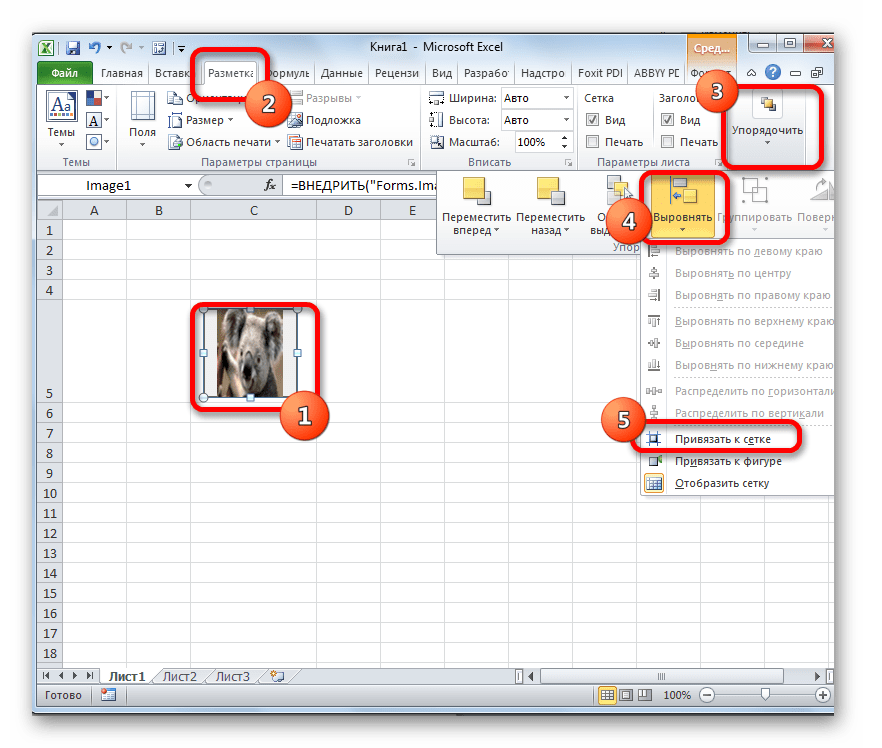Open the Параметры страницы dialog launcher
The height and width of the screenshot is (748, 882).
click(x=411, y=163)
